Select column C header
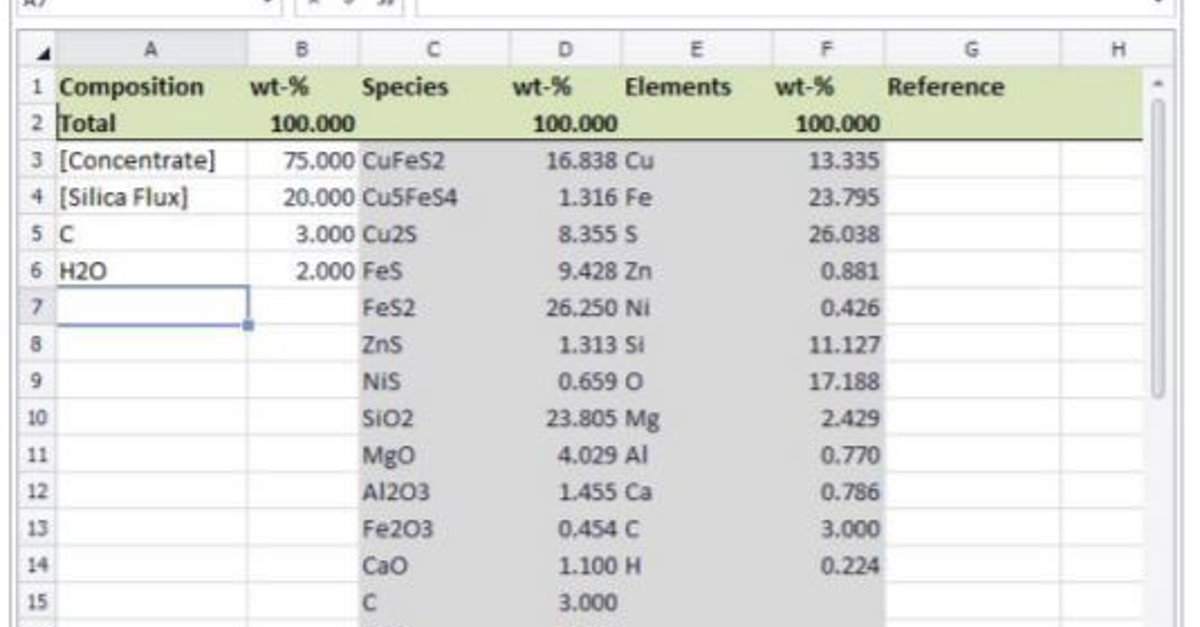 [x=434, y=50]
